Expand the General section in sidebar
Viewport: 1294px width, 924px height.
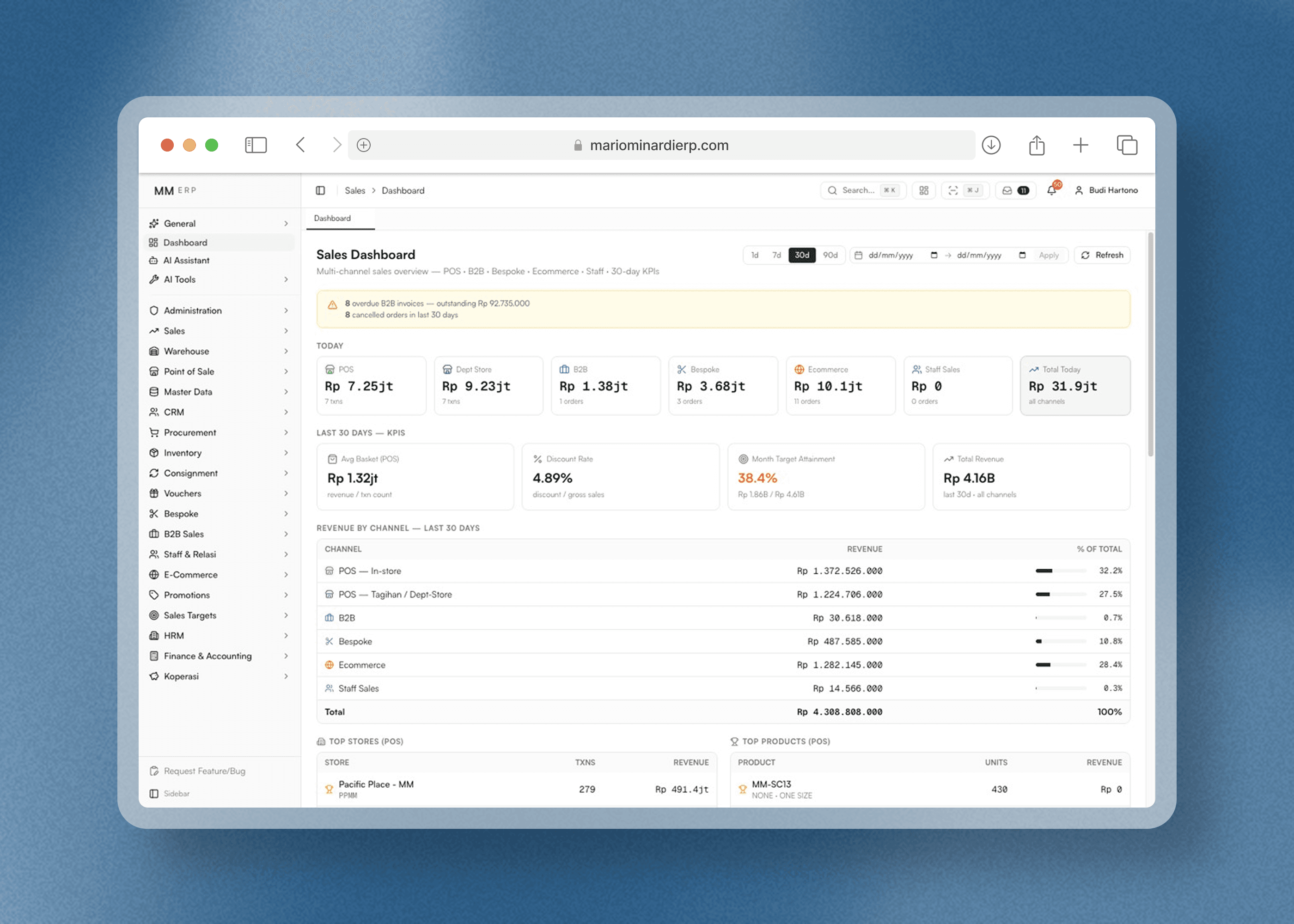coord(220,224)
